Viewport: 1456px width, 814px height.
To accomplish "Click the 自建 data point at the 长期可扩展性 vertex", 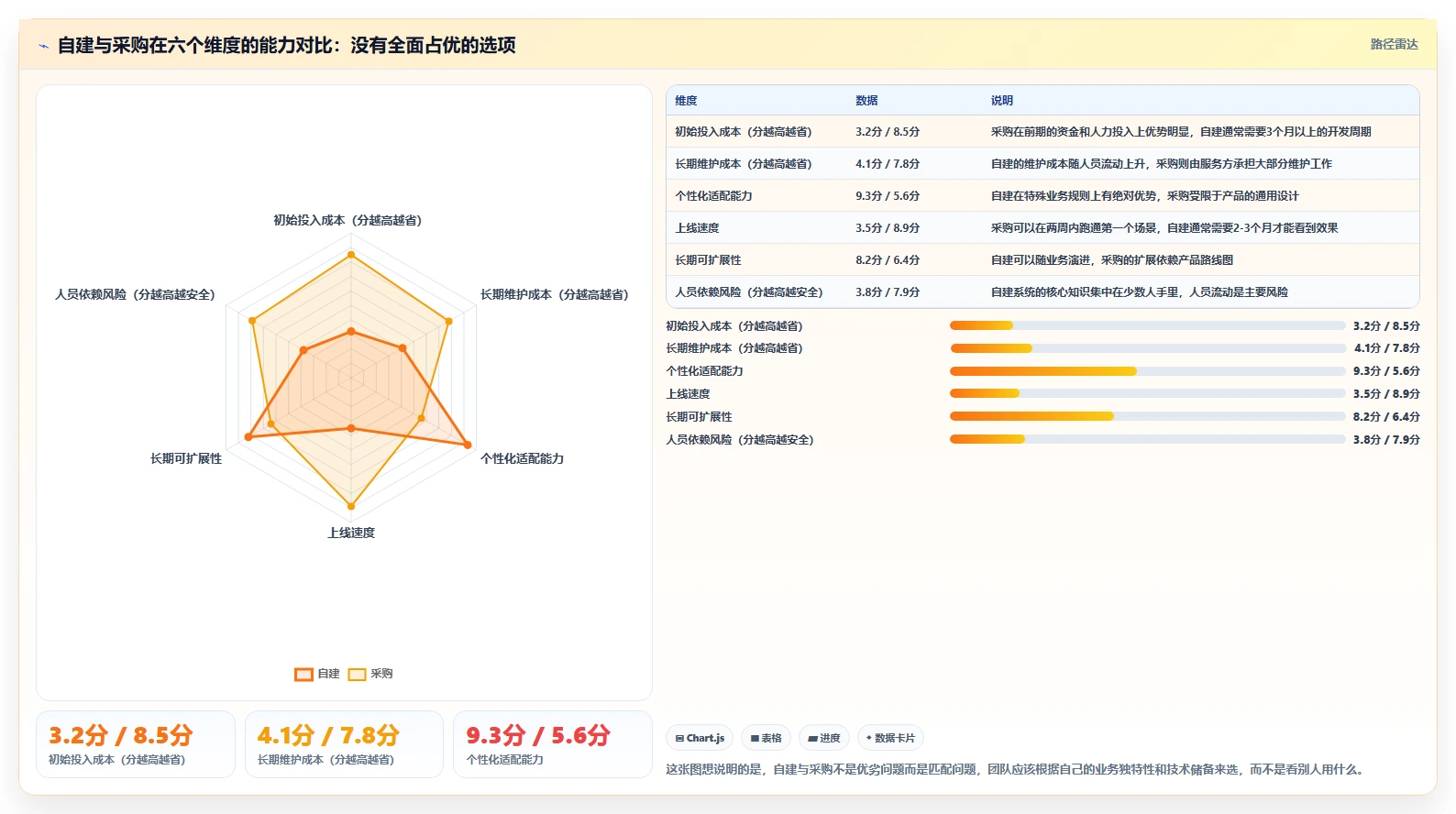I will pos(248,437).
